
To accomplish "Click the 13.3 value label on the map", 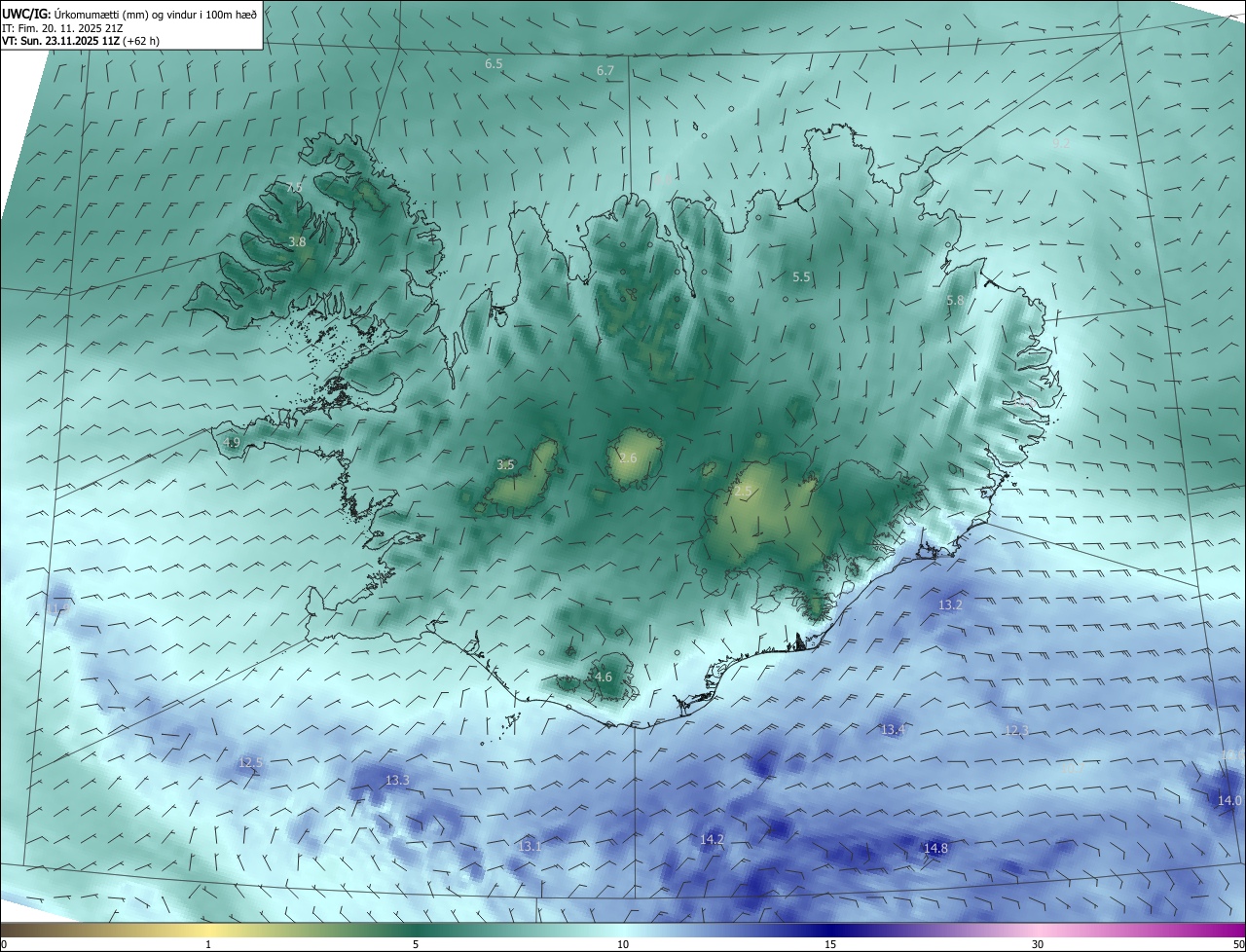I will pos(397,781).
